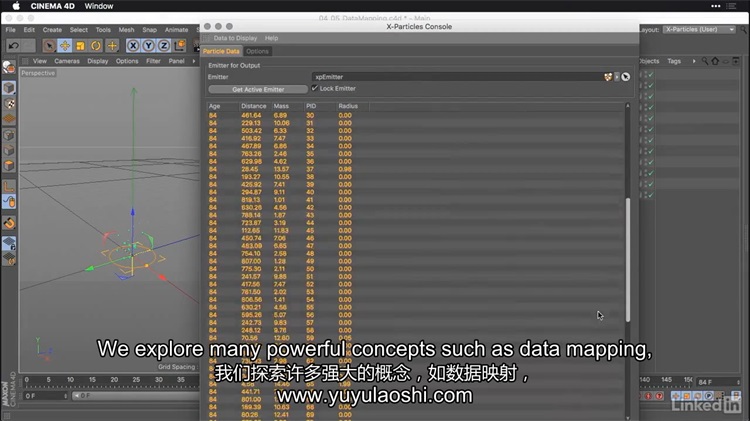Click the 0 F start frame stepper
Viewport: 750px width, 421px height.
(x=66, y=396)
